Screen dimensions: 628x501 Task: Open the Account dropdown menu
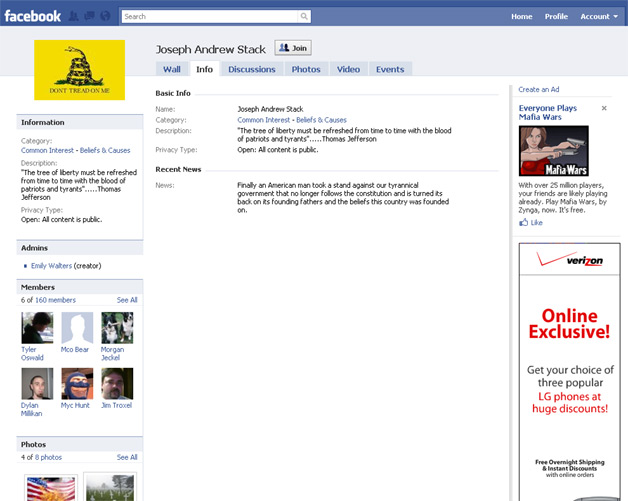pos(599,16)
